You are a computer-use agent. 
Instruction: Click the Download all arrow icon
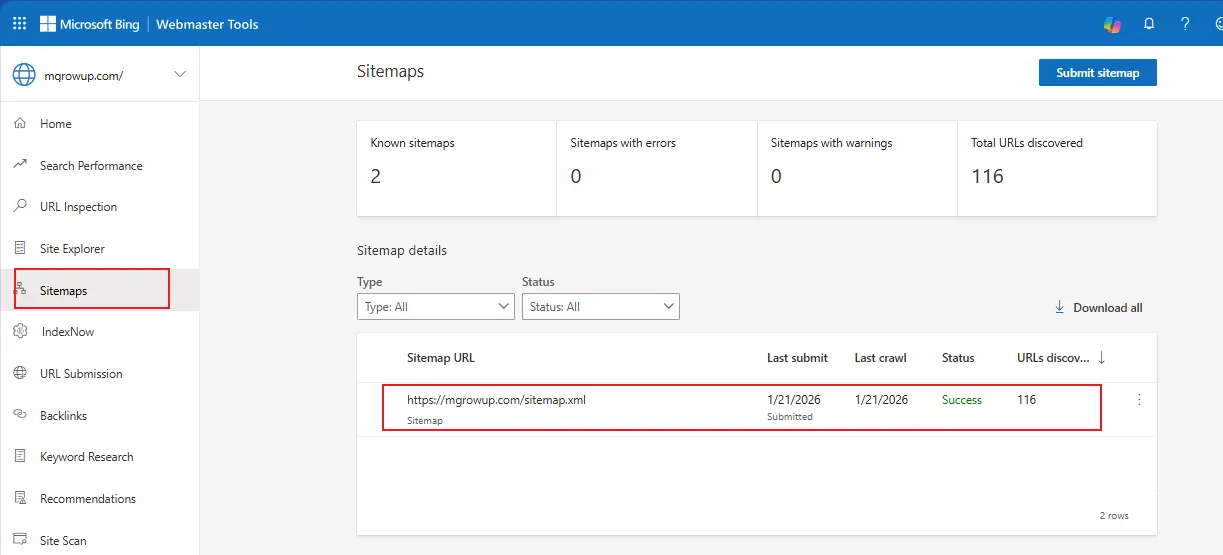tap(1060, 308)
